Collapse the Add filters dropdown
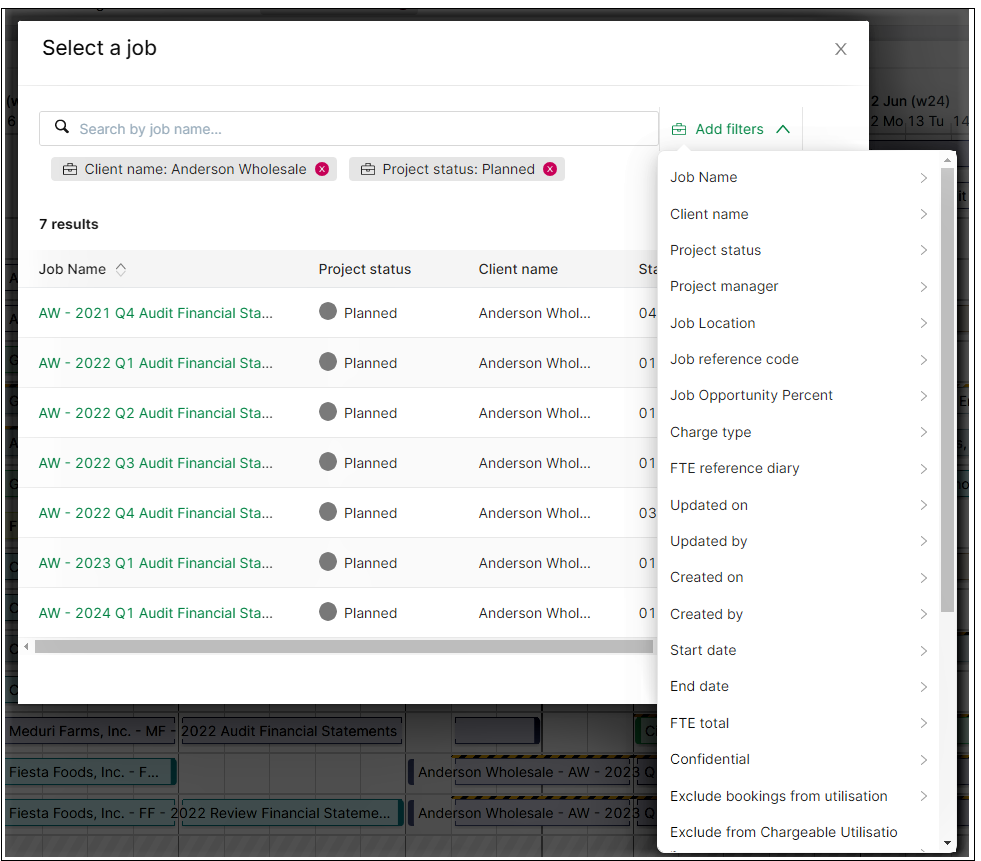Image resolution: width=981 pixels, height=861 pixels. click(783, 129)
